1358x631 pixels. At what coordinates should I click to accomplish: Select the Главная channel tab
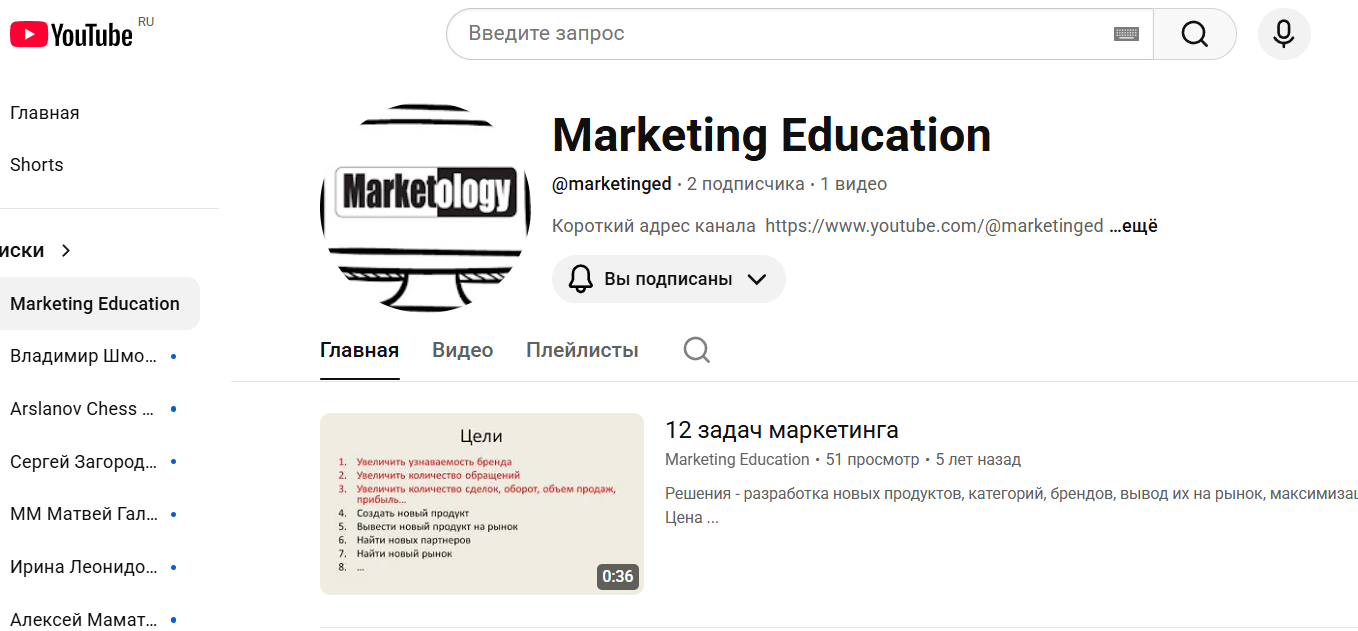tap(359, 351)
